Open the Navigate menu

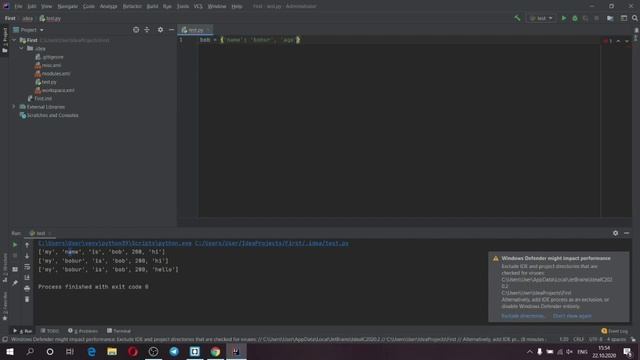coord(67,6)
